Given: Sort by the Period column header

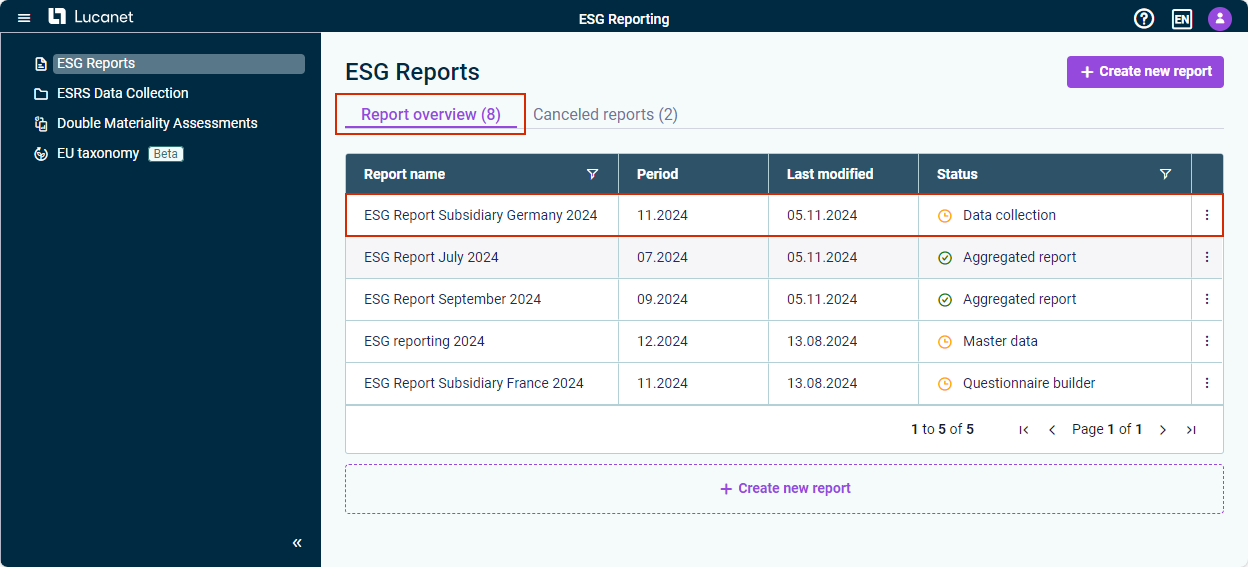Looking at the screenshot, I should 657,174.
